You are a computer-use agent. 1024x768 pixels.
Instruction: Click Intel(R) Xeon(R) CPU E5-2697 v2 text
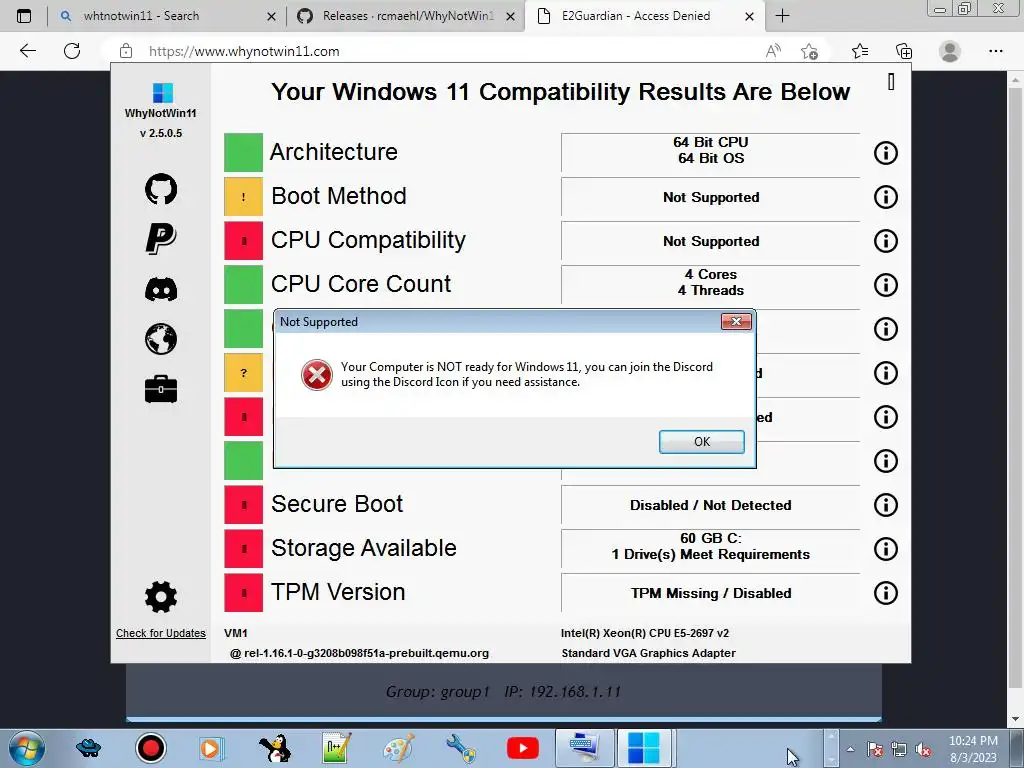point(645,633)
